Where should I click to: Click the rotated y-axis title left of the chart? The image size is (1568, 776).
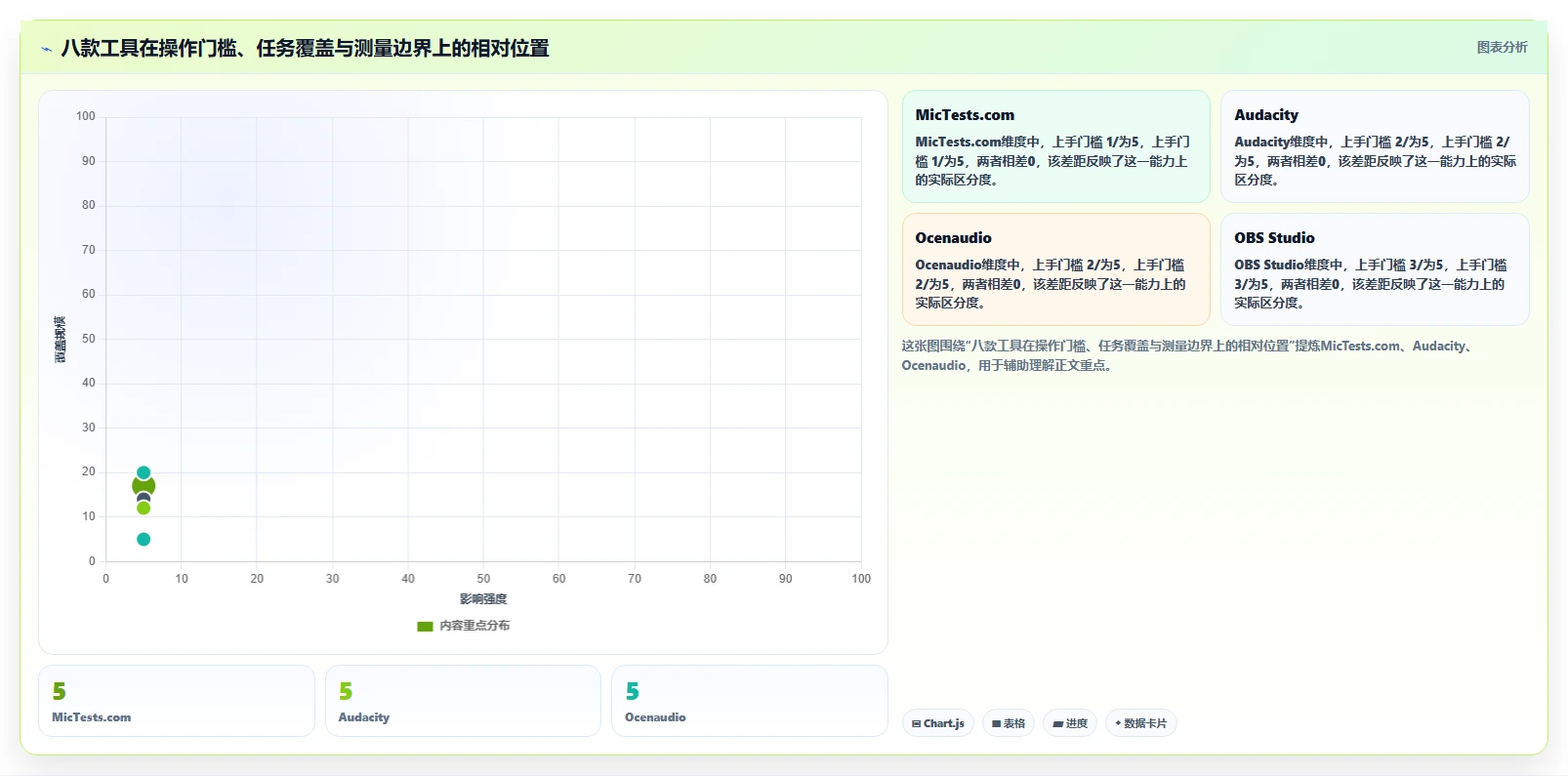point(61,340)
